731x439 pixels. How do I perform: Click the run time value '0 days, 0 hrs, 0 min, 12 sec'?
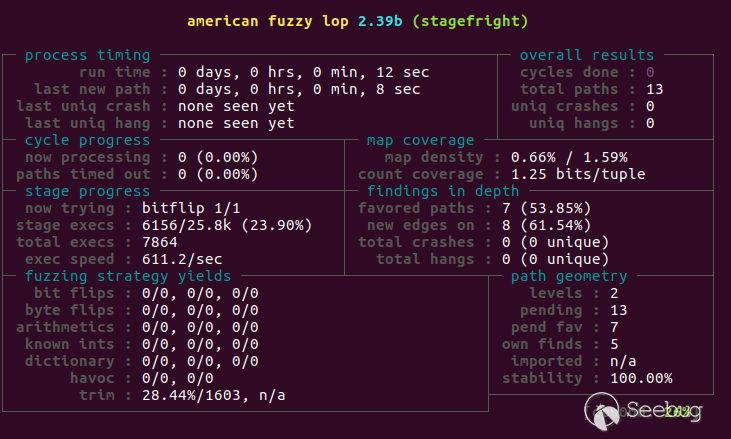(x=303, y=72)
